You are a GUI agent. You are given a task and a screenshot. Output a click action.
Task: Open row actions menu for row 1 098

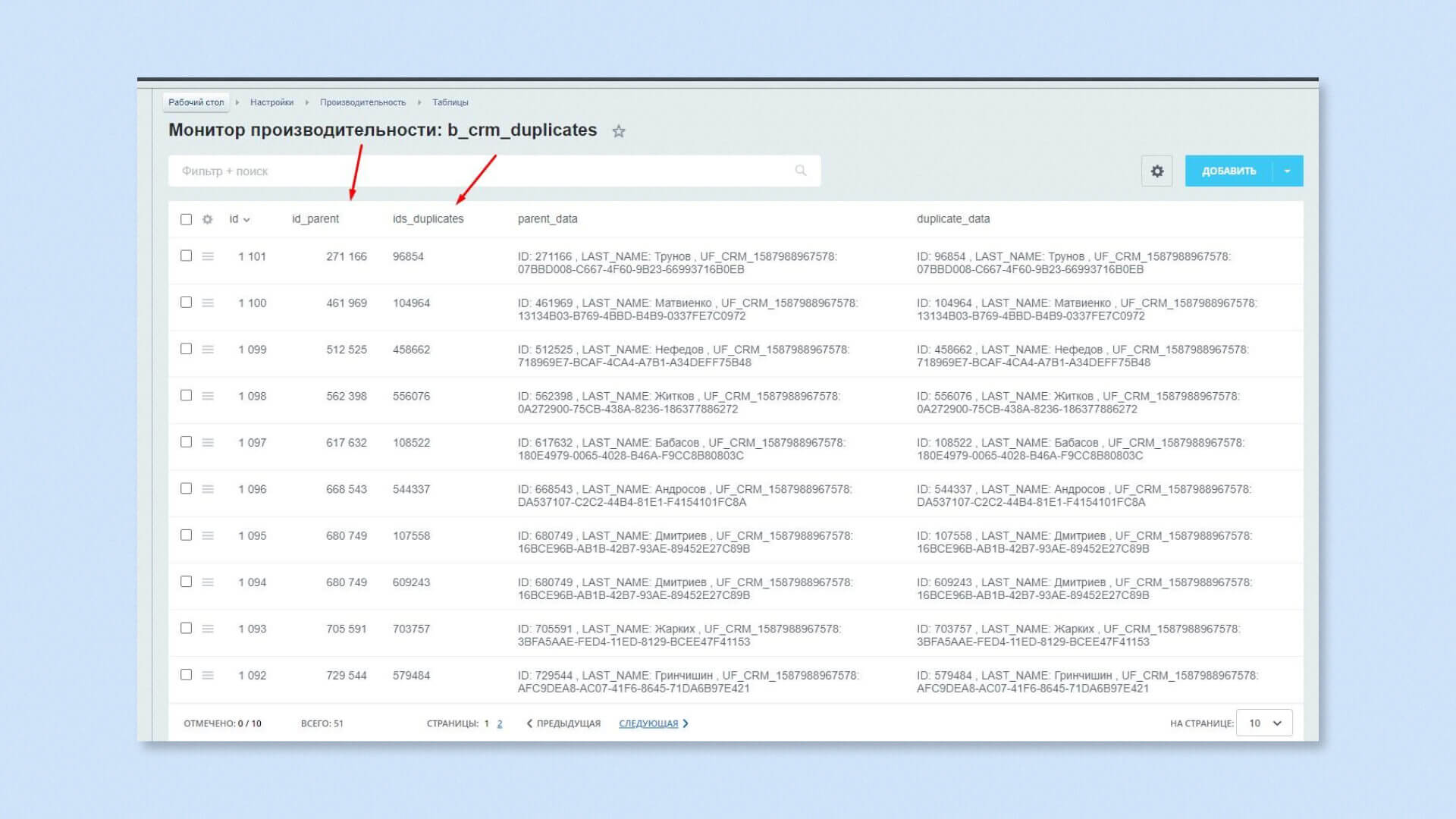[x=208, y=396]
